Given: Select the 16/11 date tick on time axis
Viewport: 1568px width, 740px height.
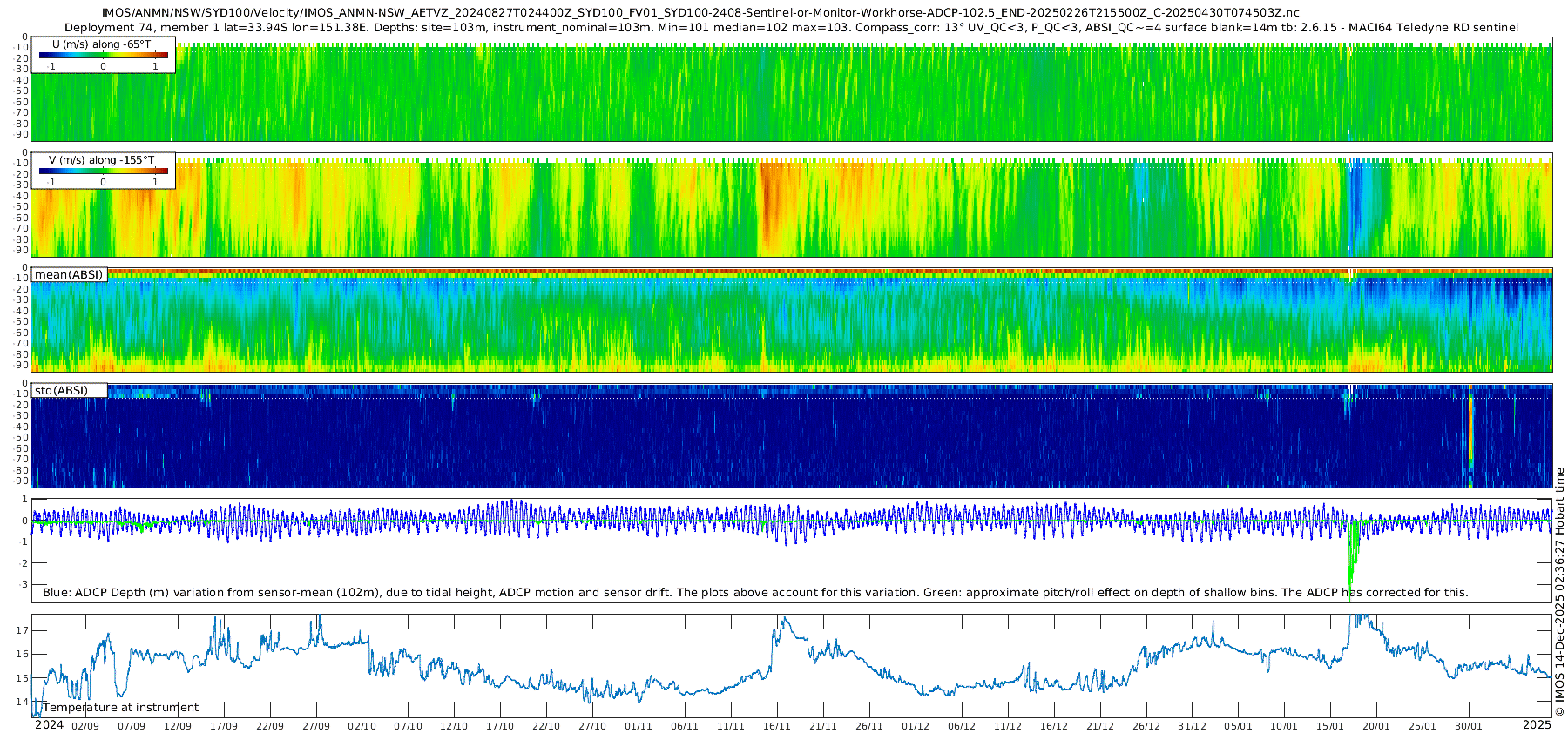Looking at the screenshot, I should coord(776,726).
